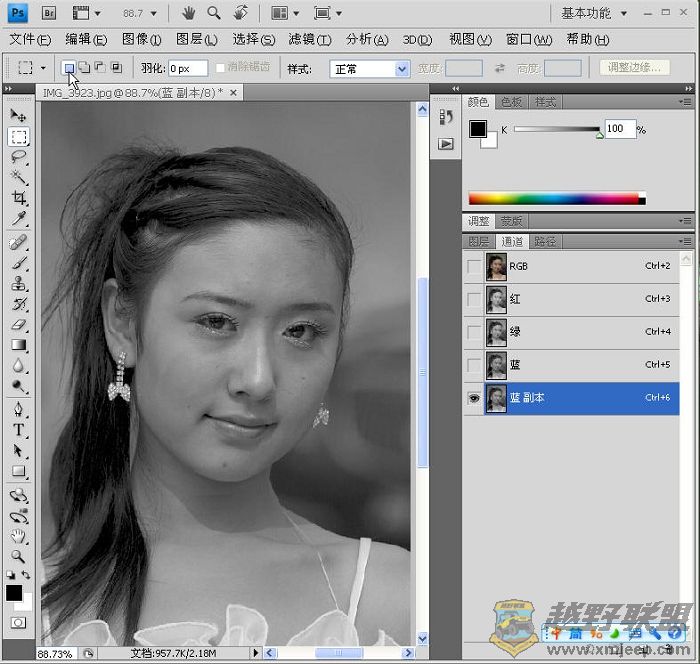Launch Adobe Bridge from top bar
This screenshot has width=700, height=664.
48,13
